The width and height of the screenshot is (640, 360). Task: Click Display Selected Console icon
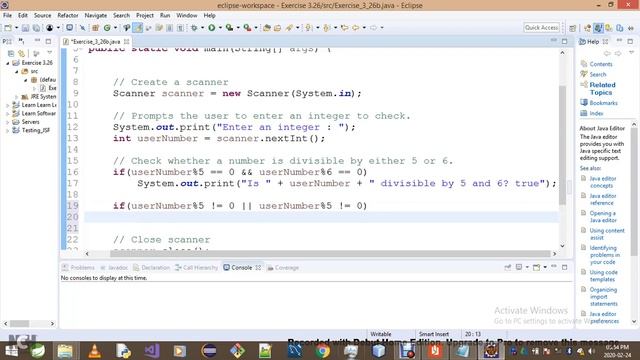pos(519,267)
